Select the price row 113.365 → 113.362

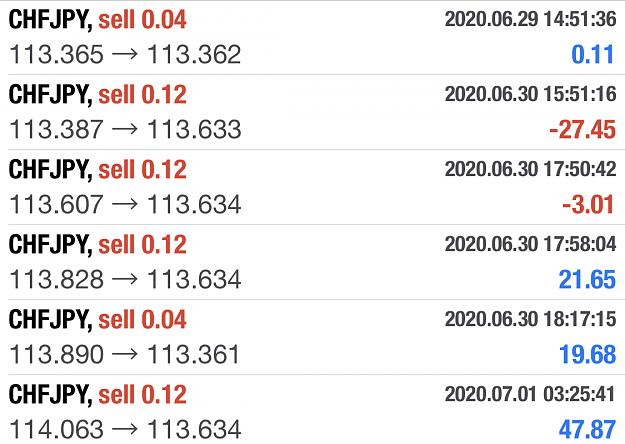(x=125, y=55)
